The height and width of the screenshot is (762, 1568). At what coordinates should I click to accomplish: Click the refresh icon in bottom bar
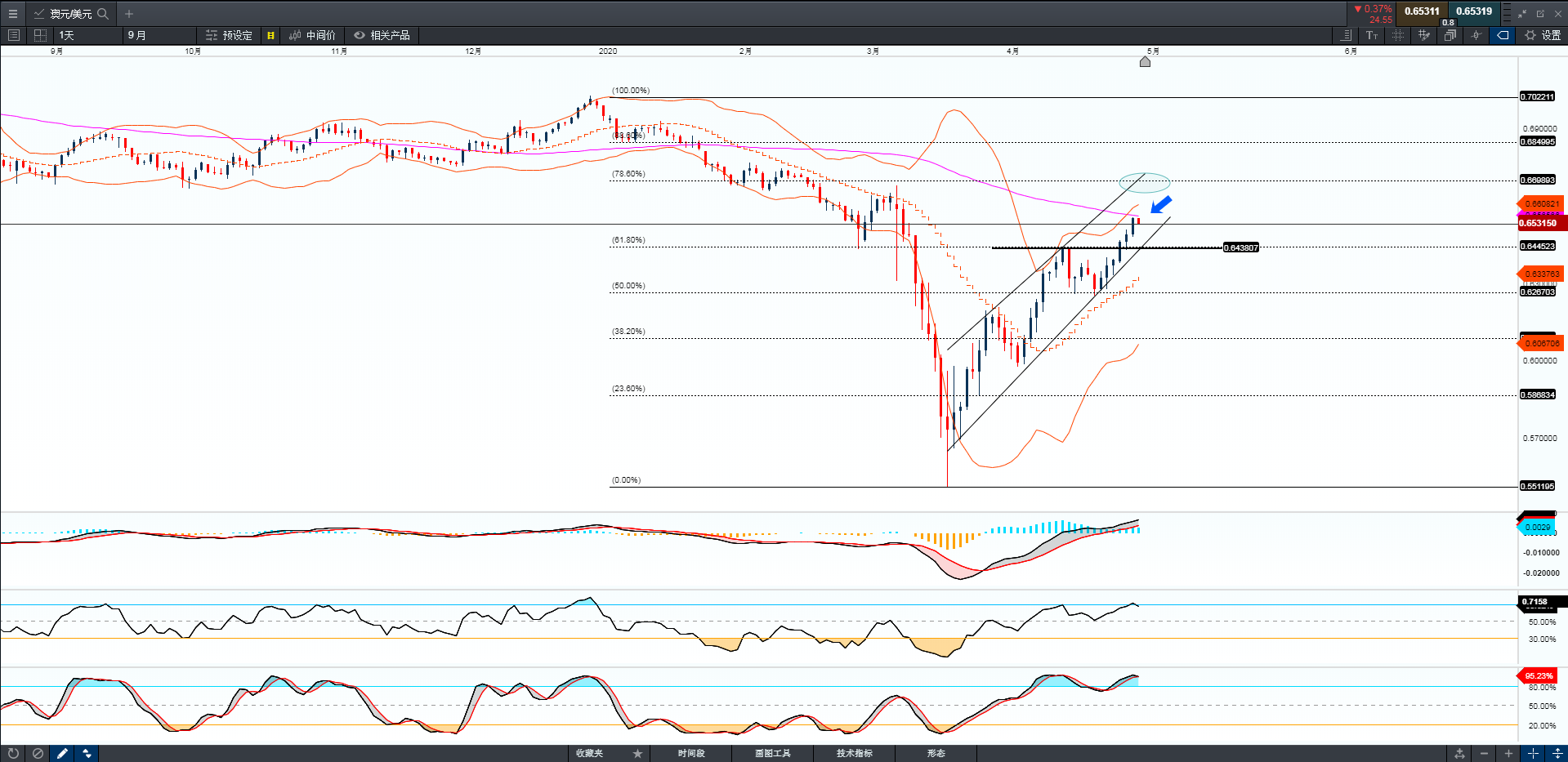point(13,753)
